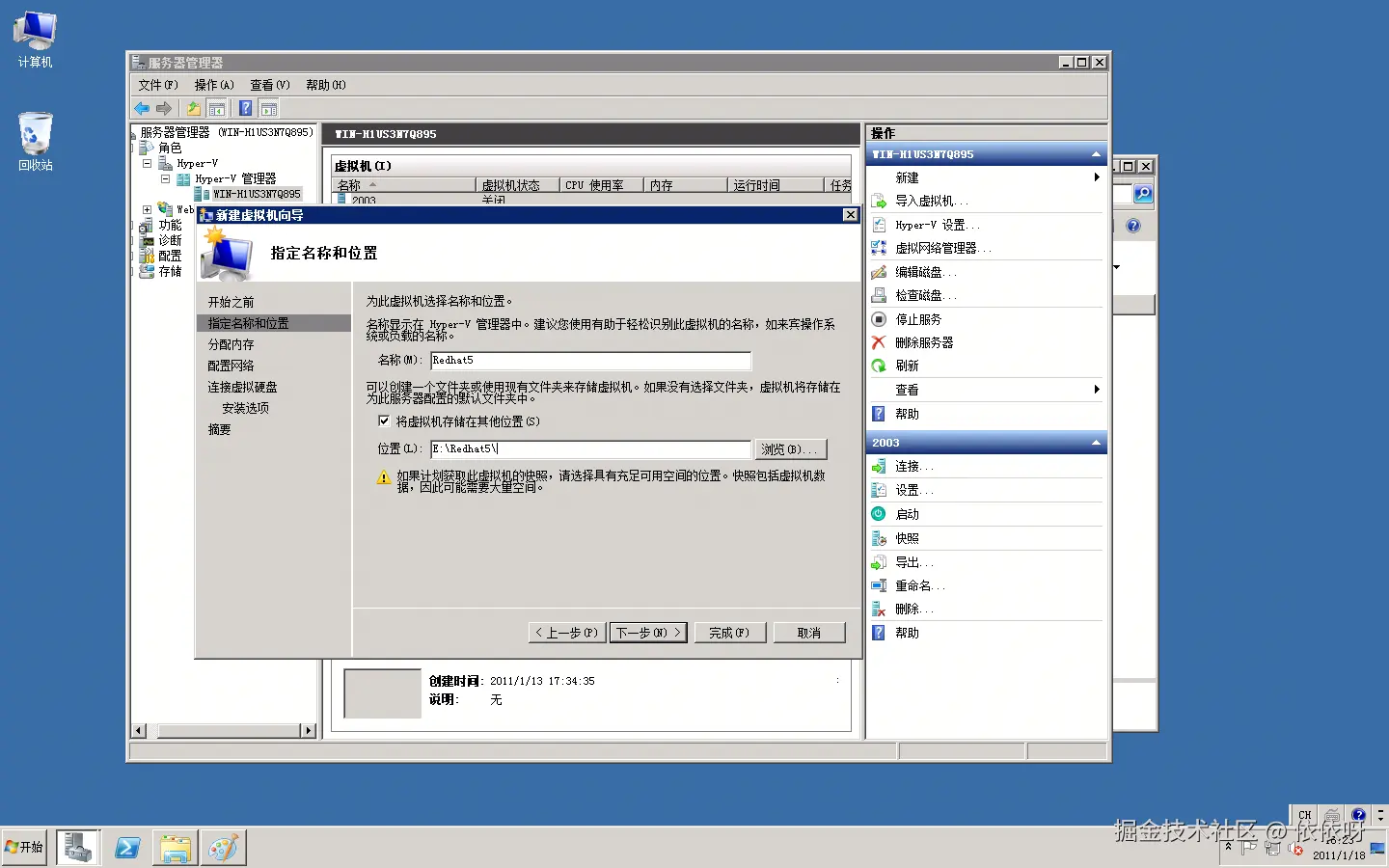Expand the 新建 submenu arrow
Image resolution: width=1389 pixels, height=868 pixels.
[1097, 177]
